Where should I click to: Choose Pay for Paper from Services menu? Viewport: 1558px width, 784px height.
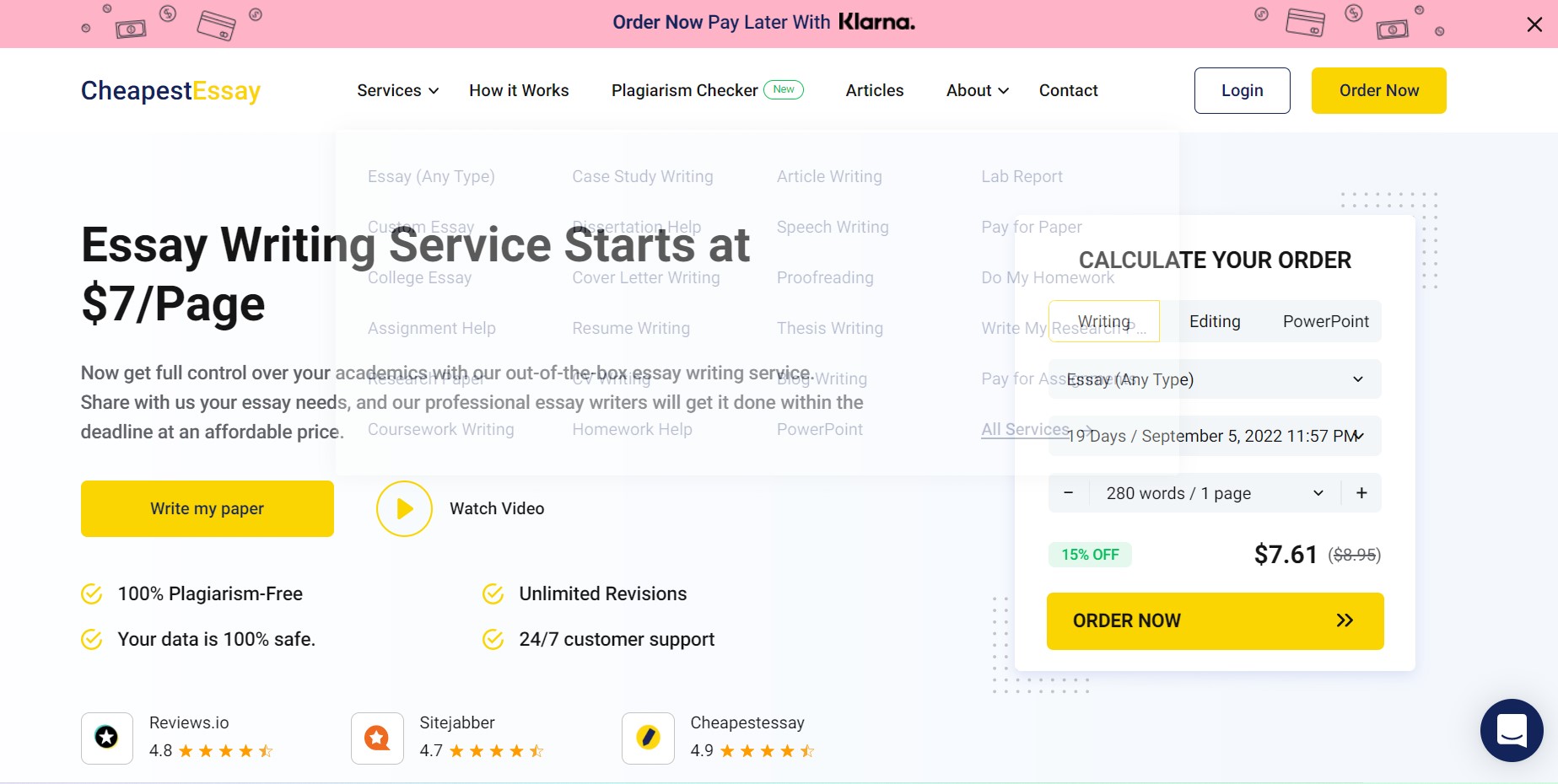pyautogui.click(x=1031, y=227)
